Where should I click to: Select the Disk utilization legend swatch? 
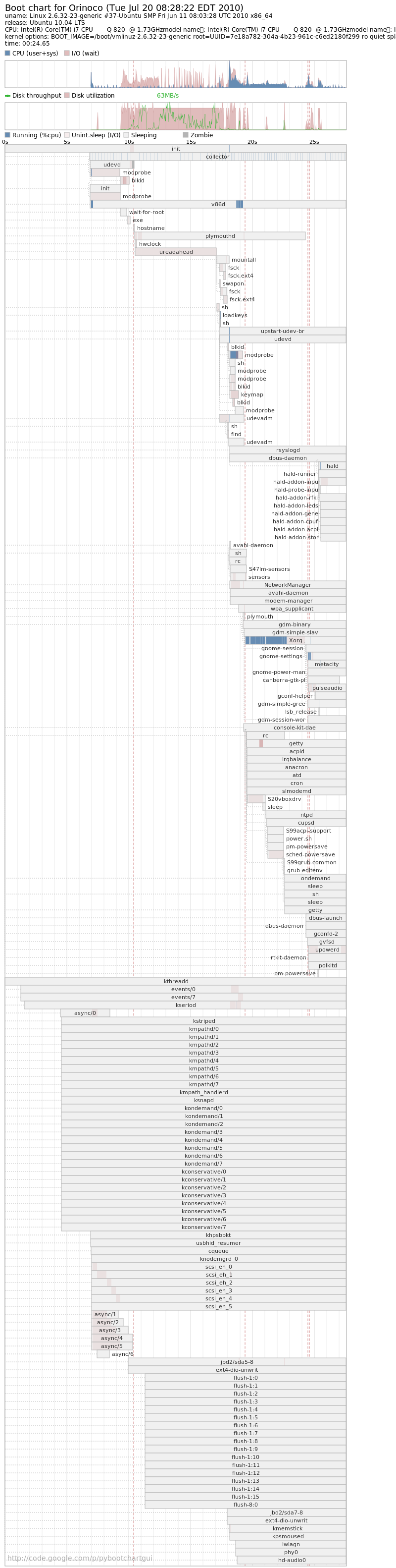point(67,96)
